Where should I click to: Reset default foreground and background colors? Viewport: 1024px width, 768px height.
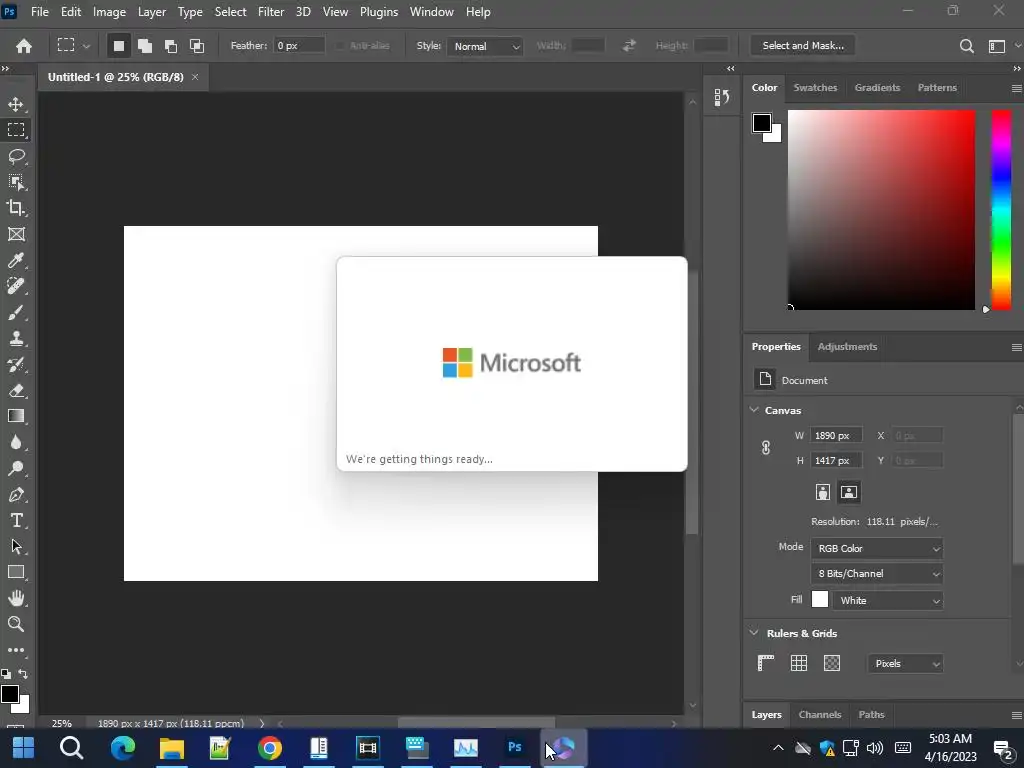coord(6,674)
